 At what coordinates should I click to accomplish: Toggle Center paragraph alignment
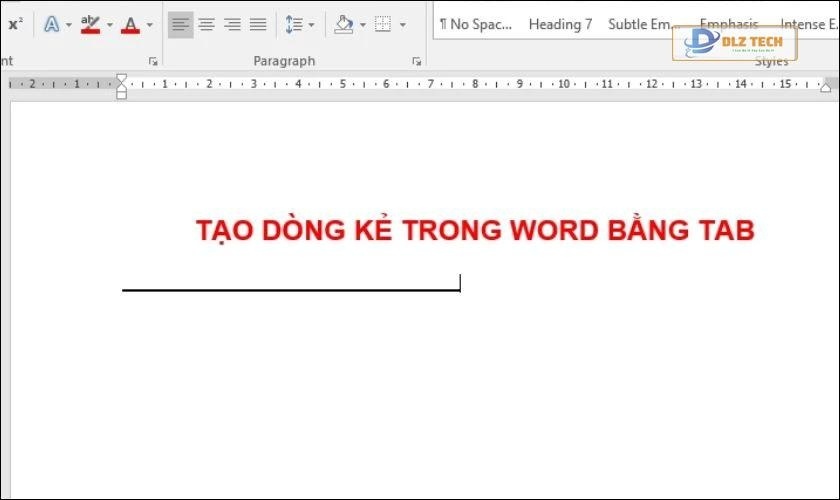206,24
